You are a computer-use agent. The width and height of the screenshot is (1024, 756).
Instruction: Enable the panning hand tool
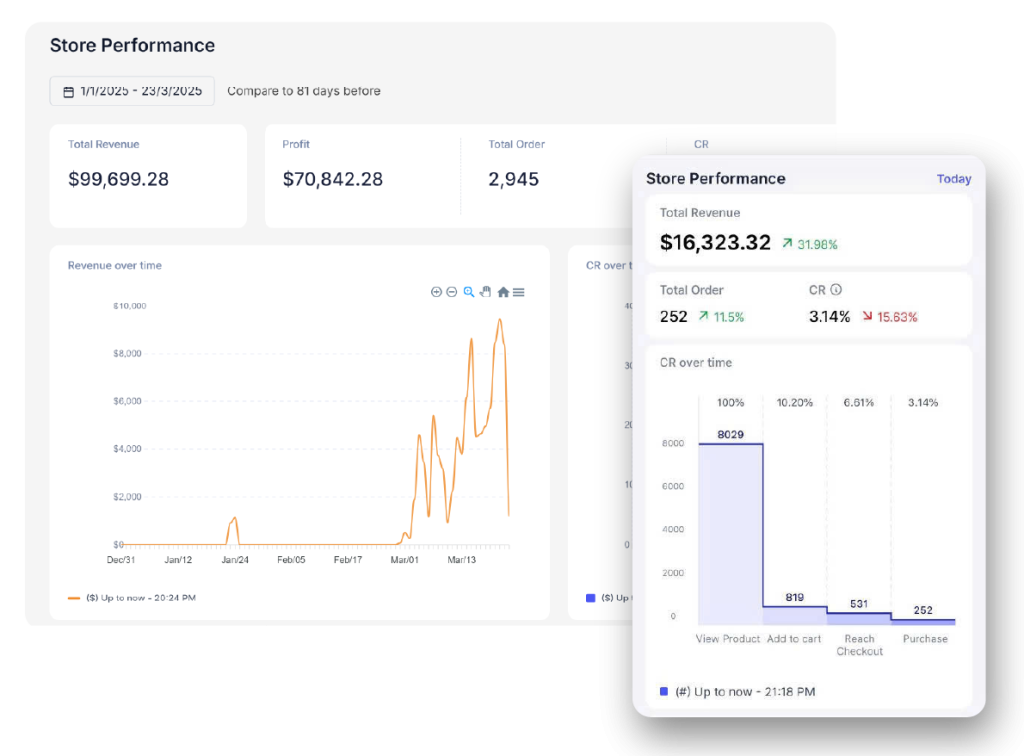[485, 292]
